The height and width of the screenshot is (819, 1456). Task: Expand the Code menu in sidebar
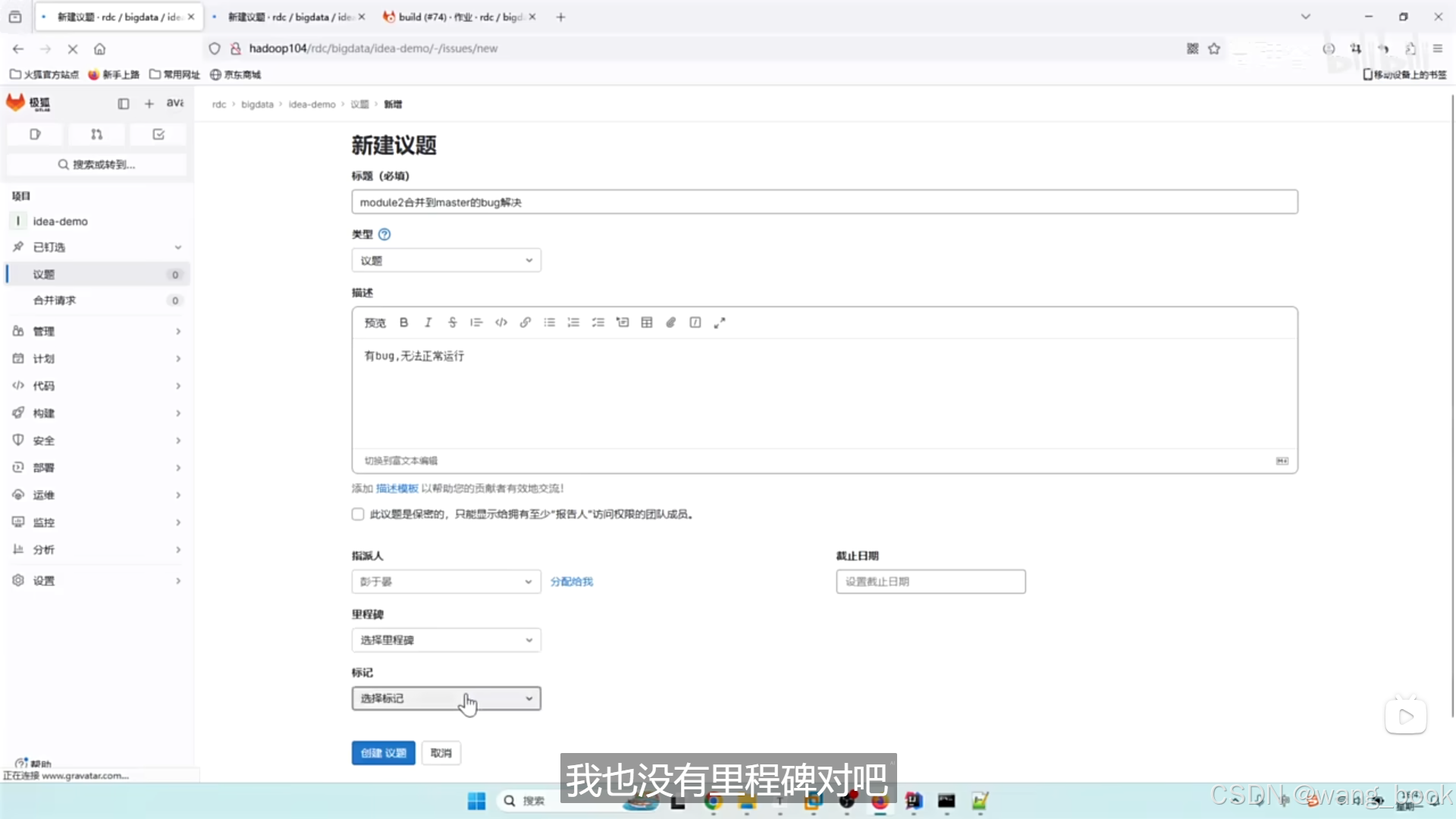97,386
